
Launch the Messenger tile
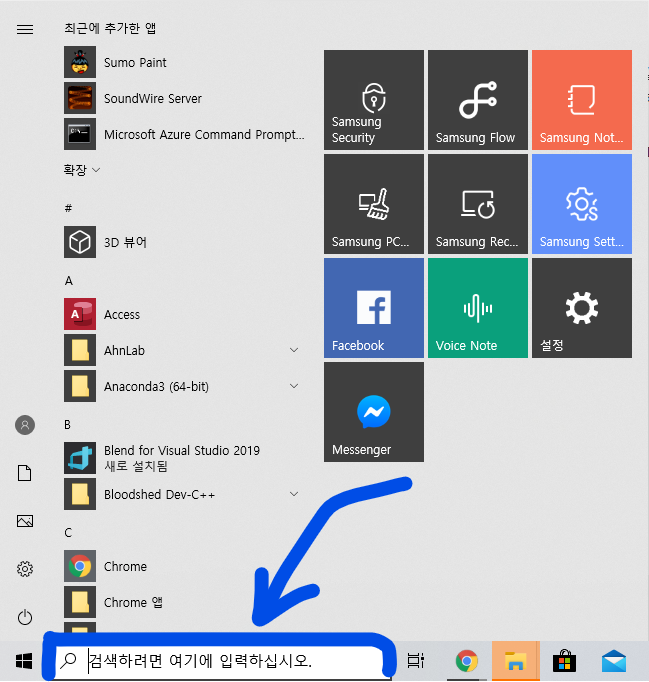click(x=374, y=412)
